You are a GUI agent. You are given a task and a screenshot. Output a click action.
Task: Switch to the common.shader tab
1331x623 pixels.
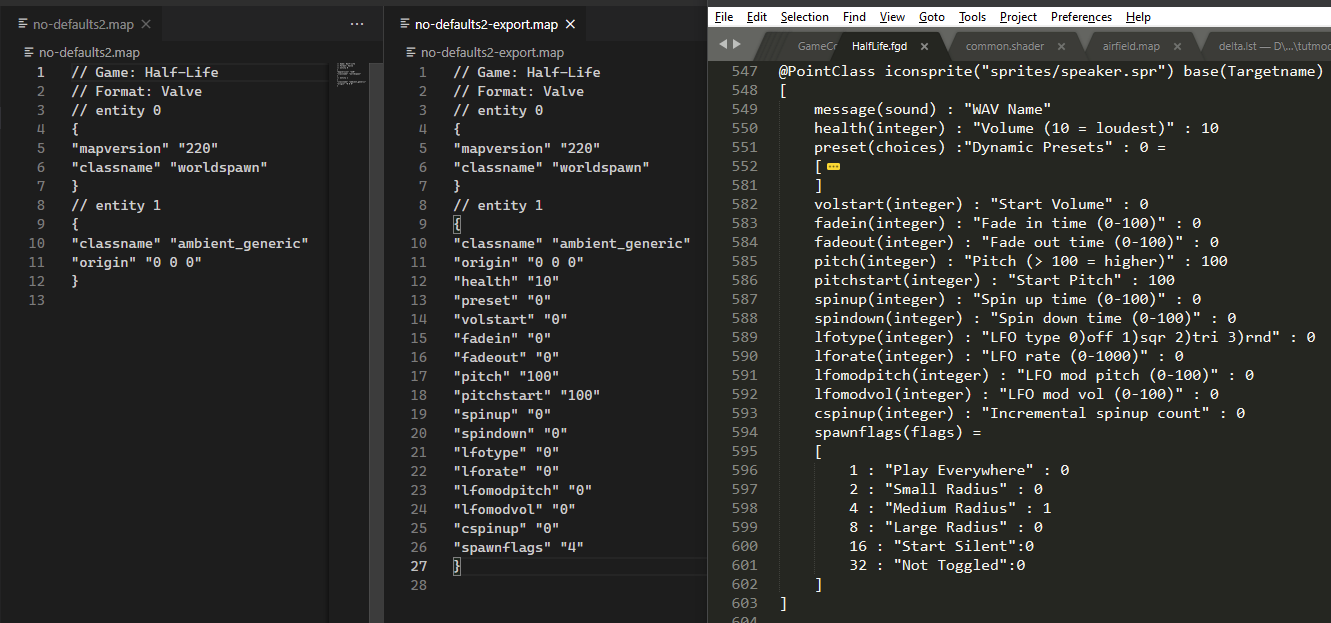click(x=1005, y=46)
